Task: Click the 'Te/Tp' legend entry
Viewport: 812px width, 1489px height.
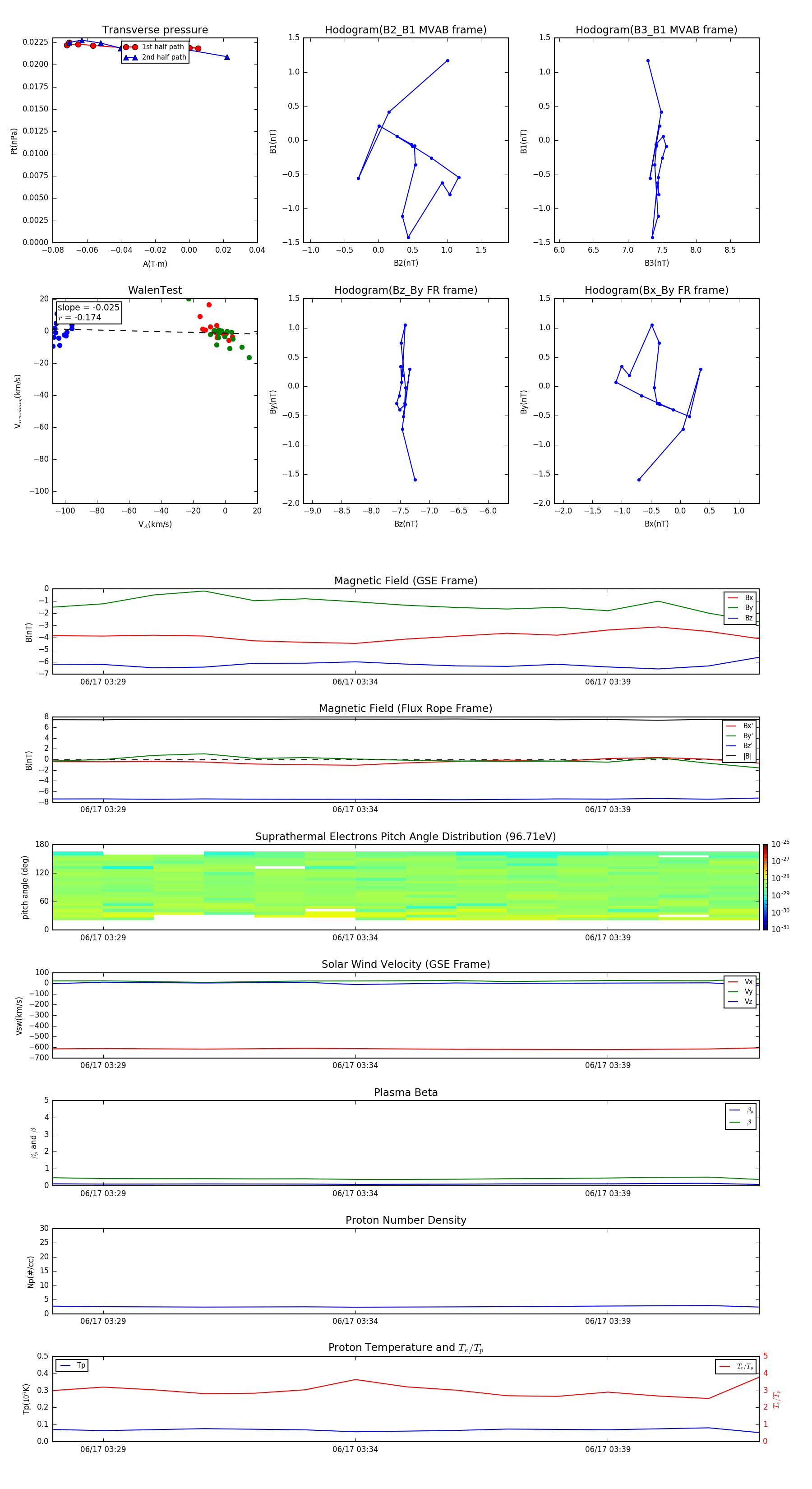Action: coord(736,1366)
